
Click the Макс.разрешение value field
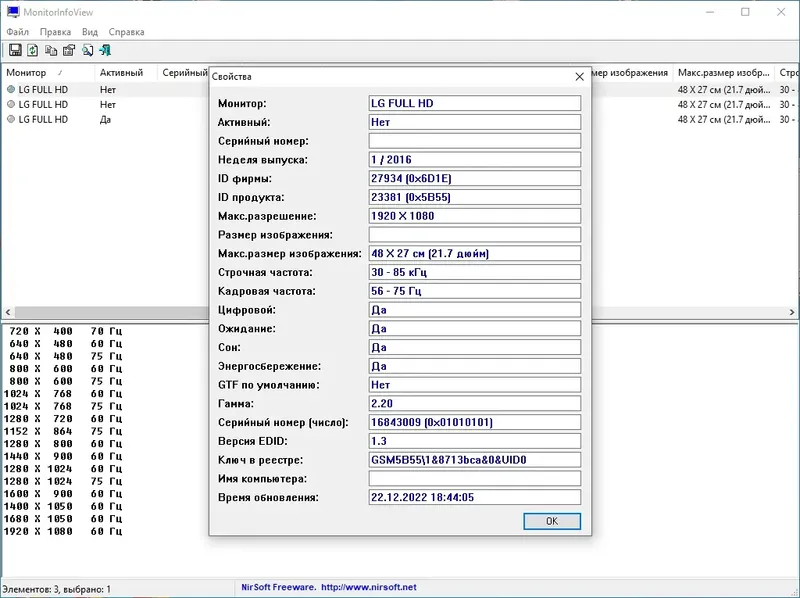474,216
